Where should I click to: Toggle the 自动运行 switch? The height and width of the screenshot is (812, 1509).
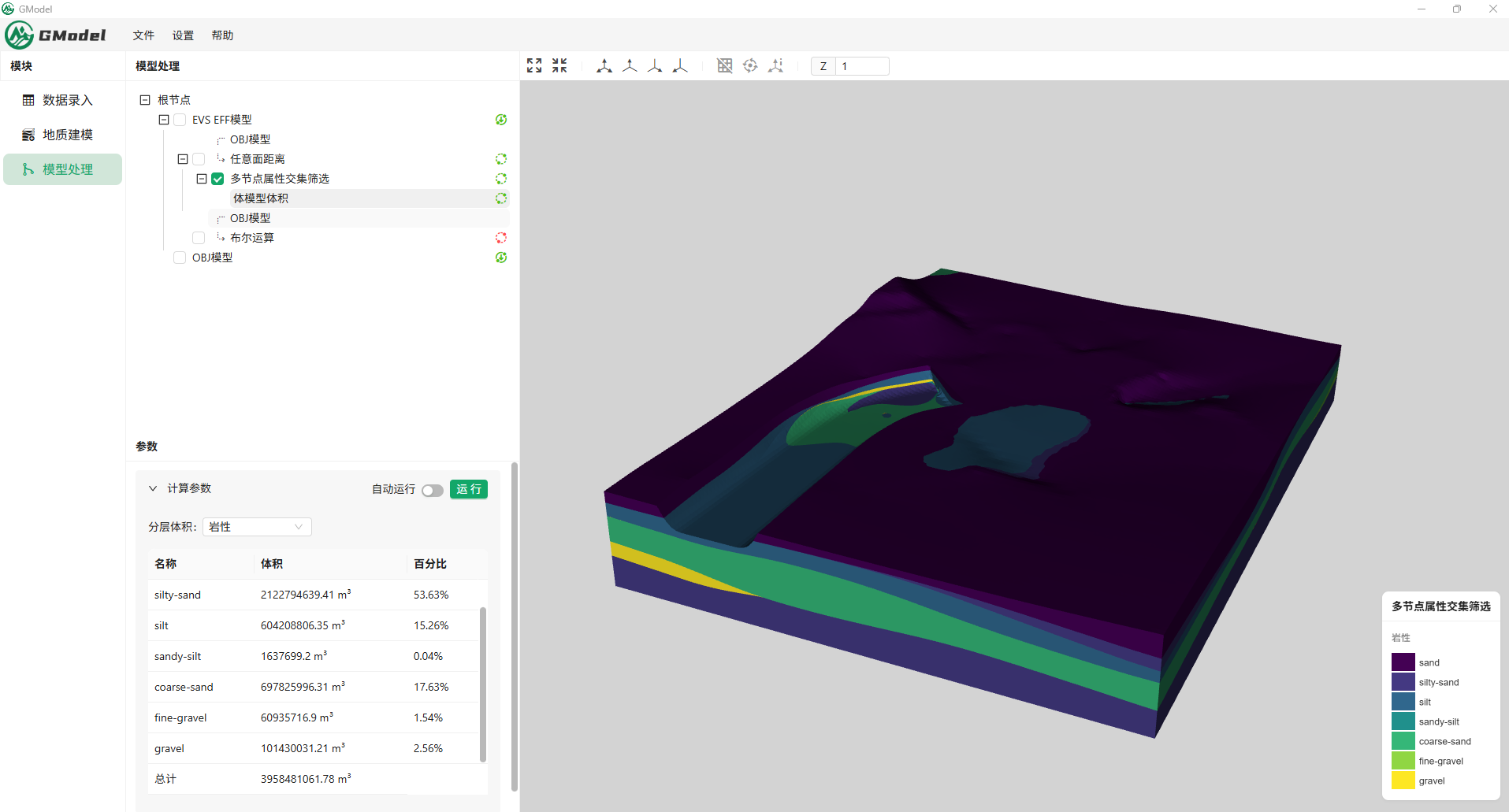[432, 490]
